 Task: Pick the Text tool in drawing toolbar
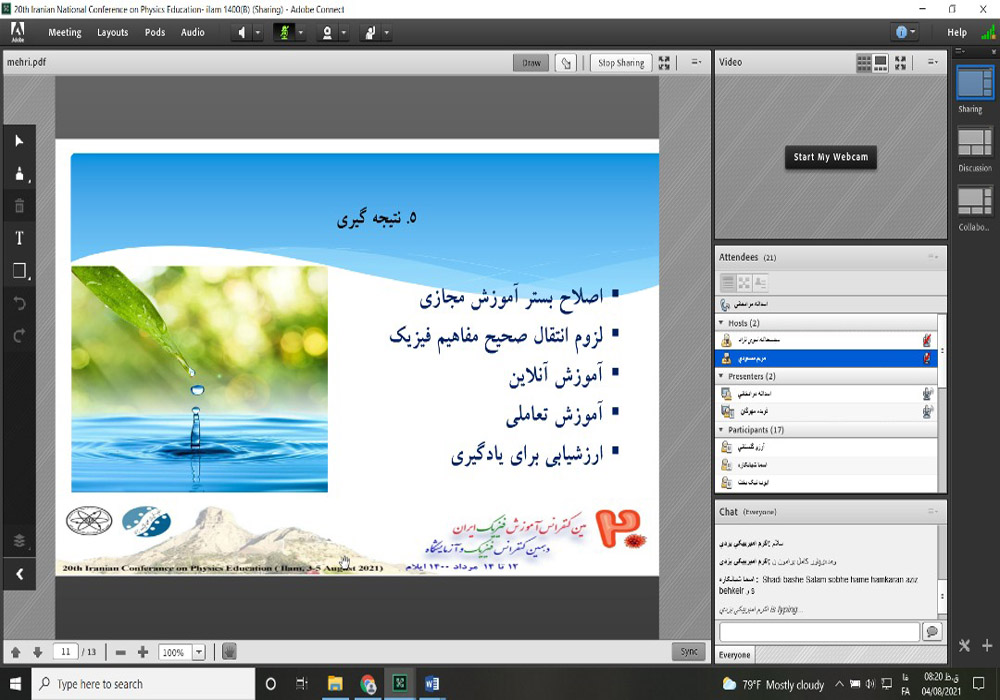(x=19, y=238)
